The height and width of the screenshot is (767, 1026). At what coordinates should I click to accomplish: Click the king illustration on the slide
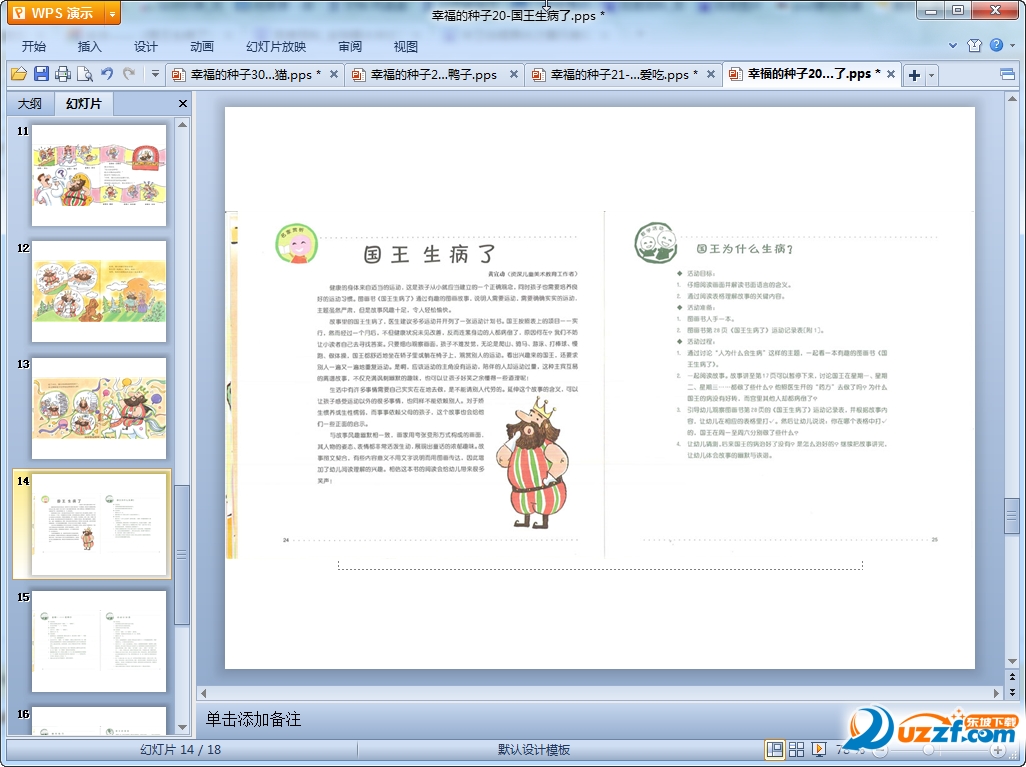[x=532, y=463]
